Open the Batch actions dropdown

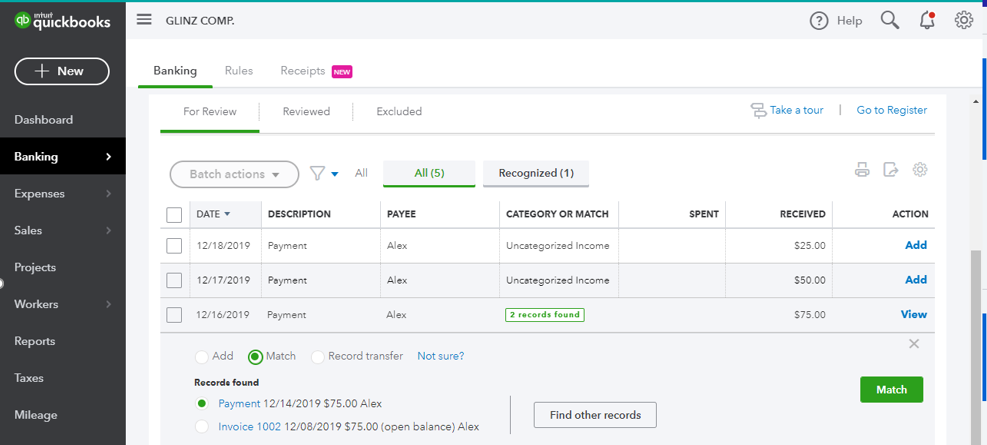[x=234, y=174]
